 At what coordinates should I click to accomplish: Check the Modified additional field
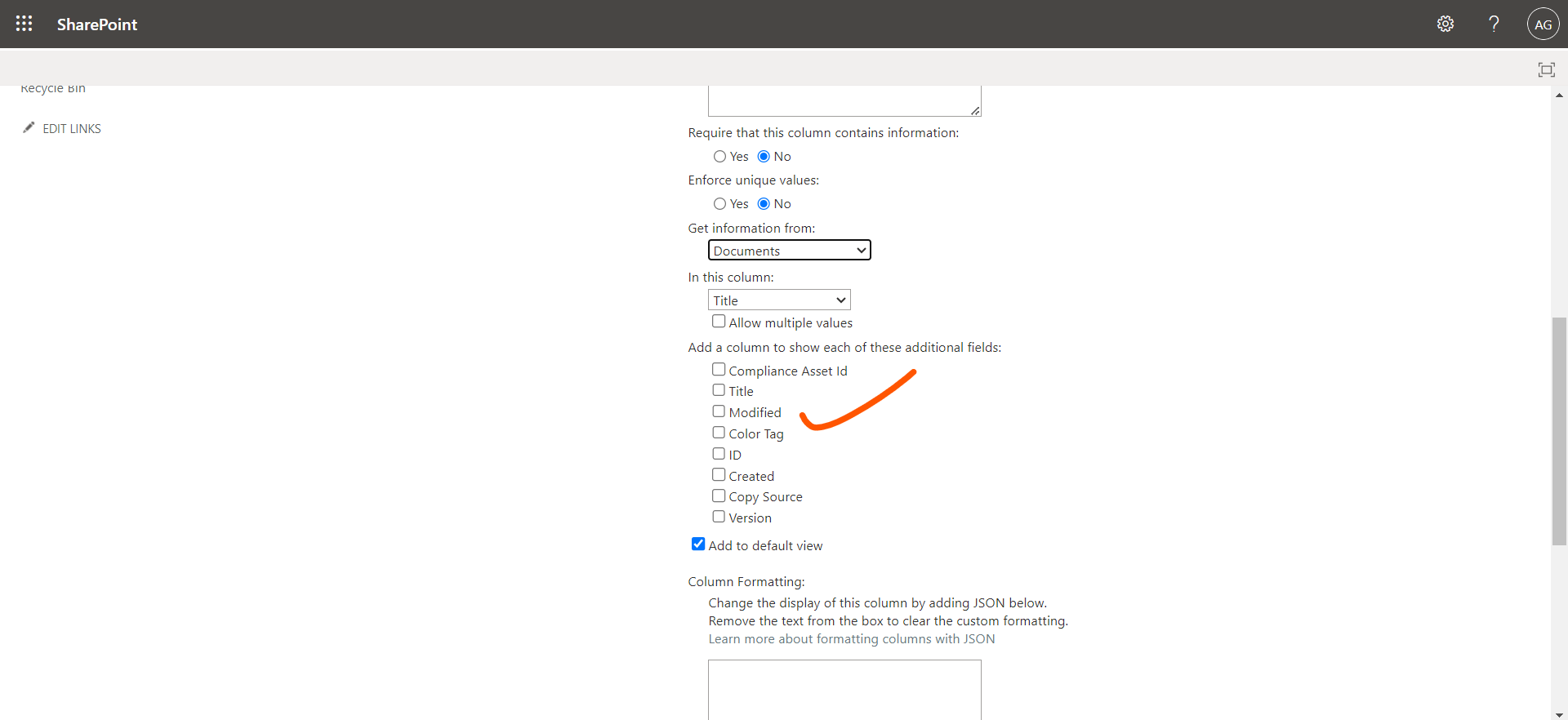tap(719, 411)
